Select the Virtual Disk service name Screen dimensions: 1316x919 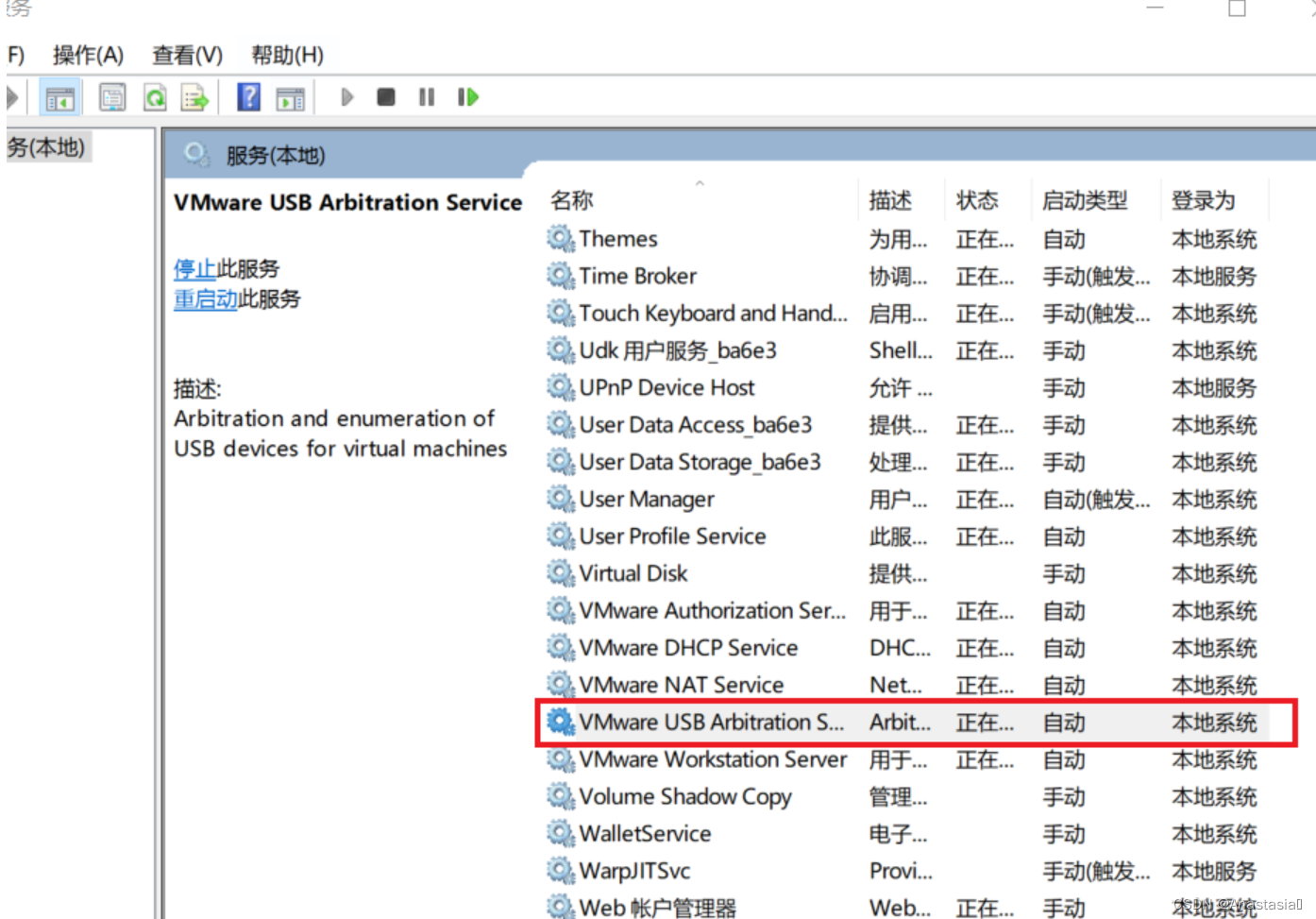coord(633,573)
